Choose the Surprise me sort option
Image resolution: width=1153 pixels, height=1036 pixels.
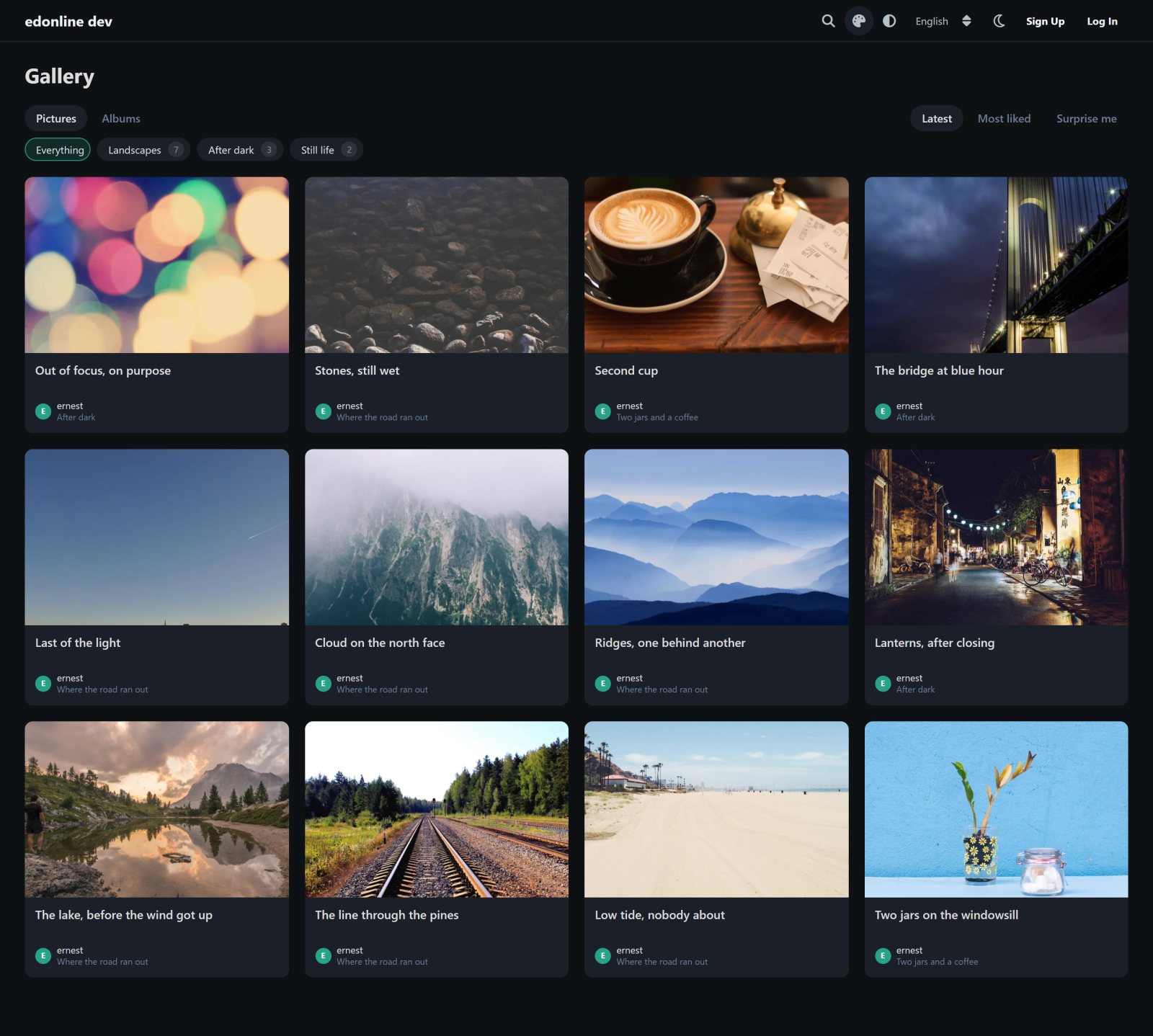click(x=1086, y=118)
